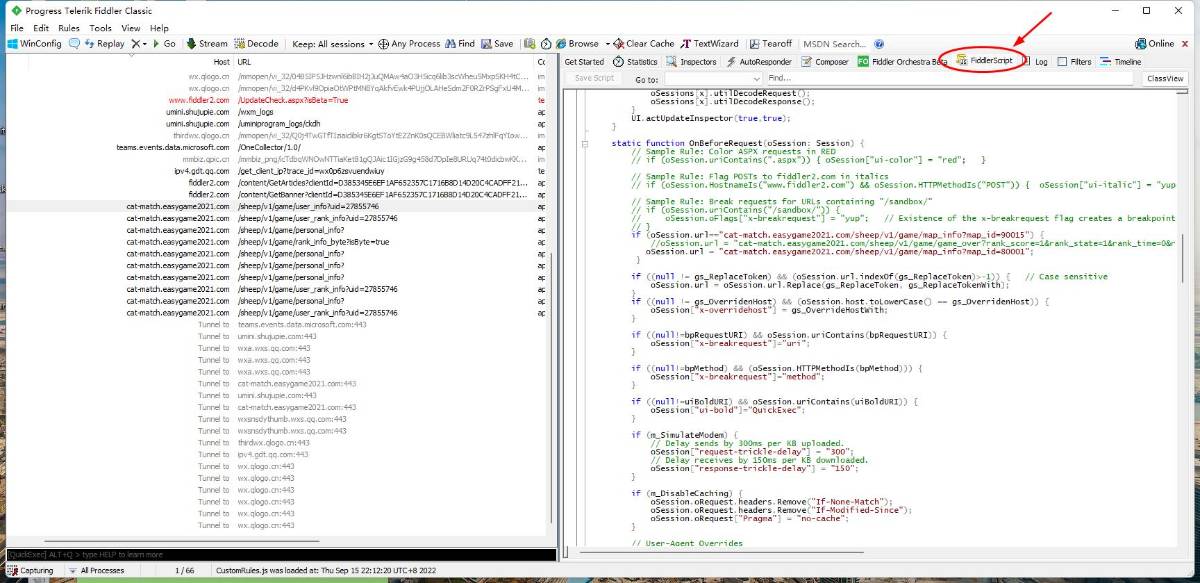
Task: Open Browse dropdown arrow
Action: pos(606,44)
